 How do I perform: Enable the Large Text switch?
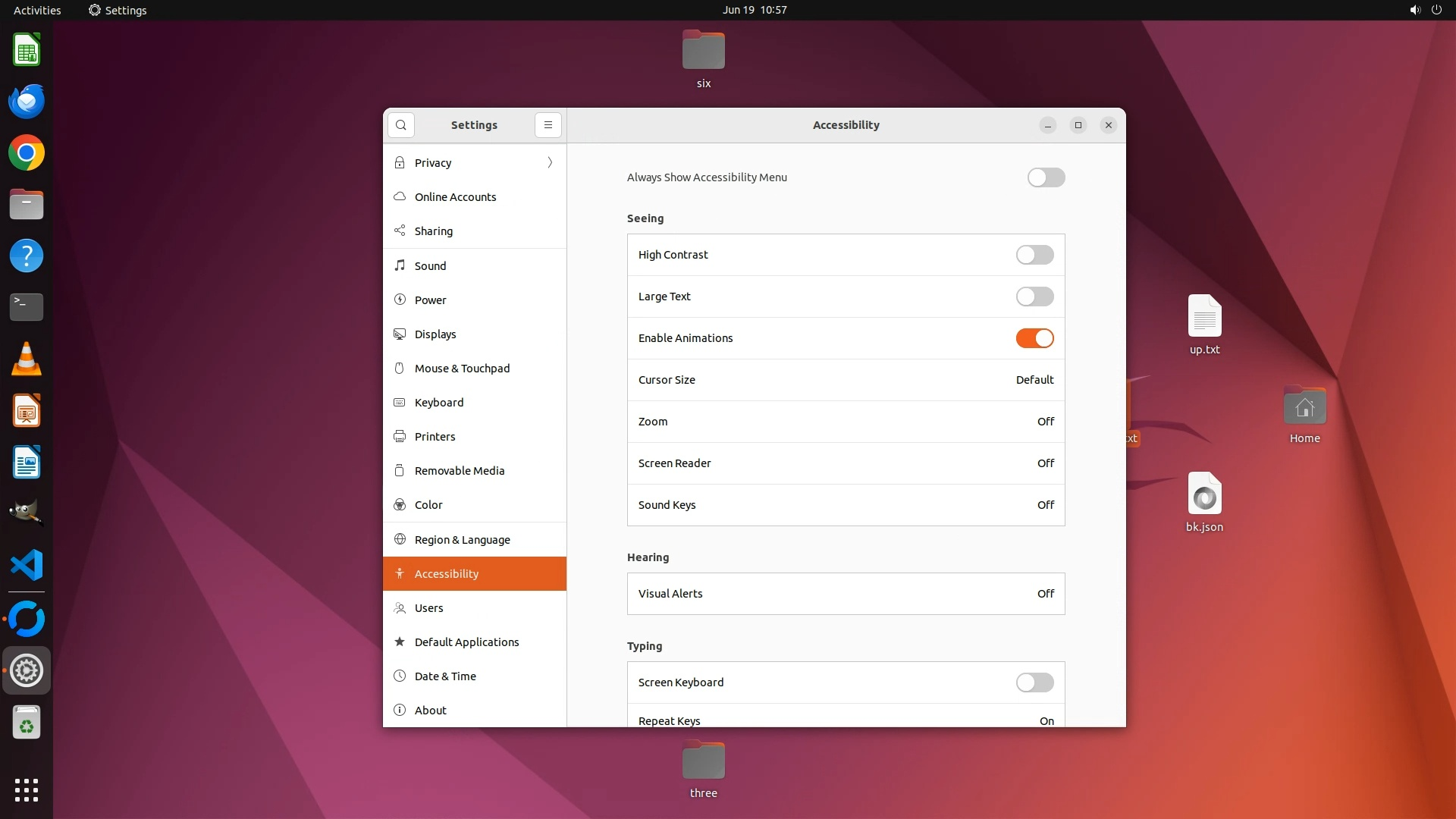pos(1034,297)
